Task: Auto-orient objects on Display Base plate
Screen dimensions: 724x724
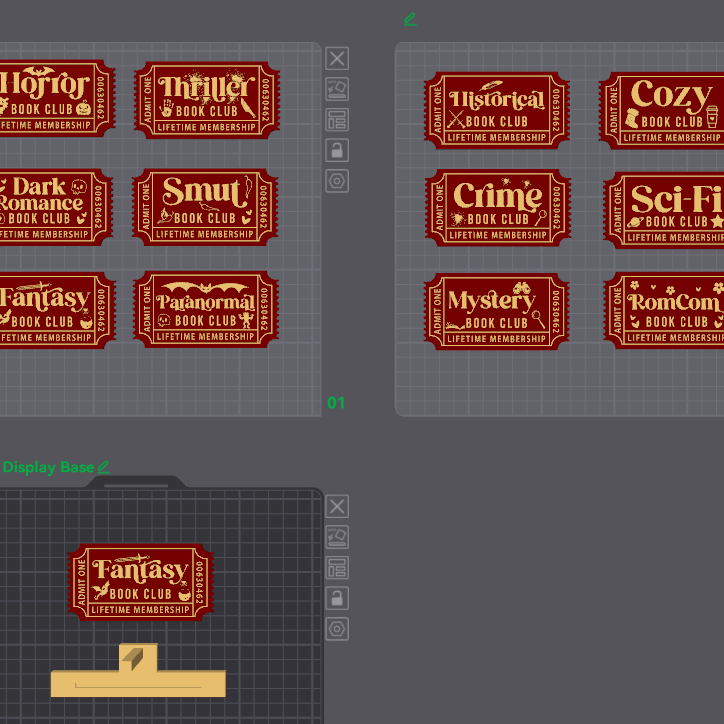Action: point(337,537)
